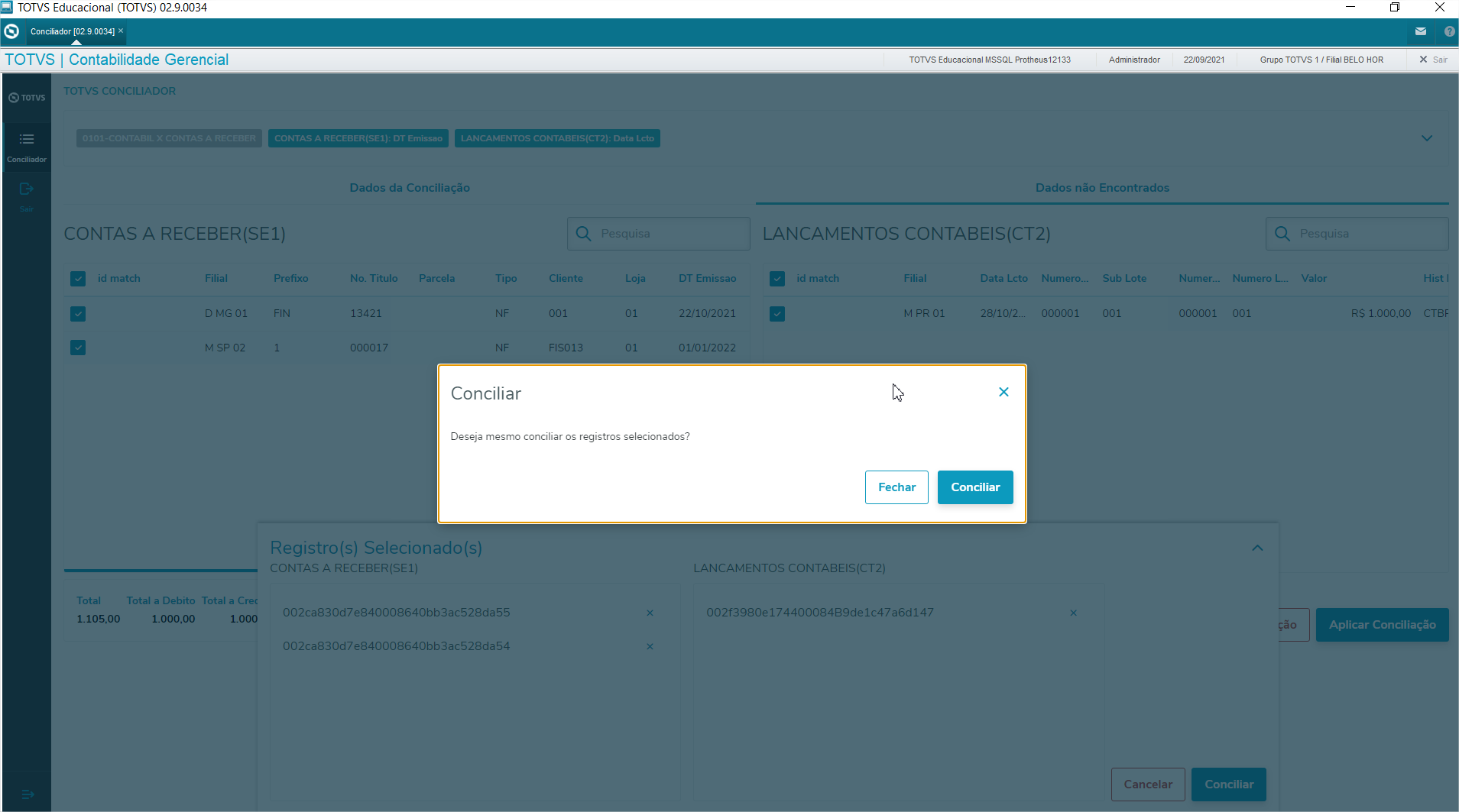Sort by No. Titulo column header
The height and width of the screenshot is (812, 1459).
pyautogui.click(x=374, y=279)
